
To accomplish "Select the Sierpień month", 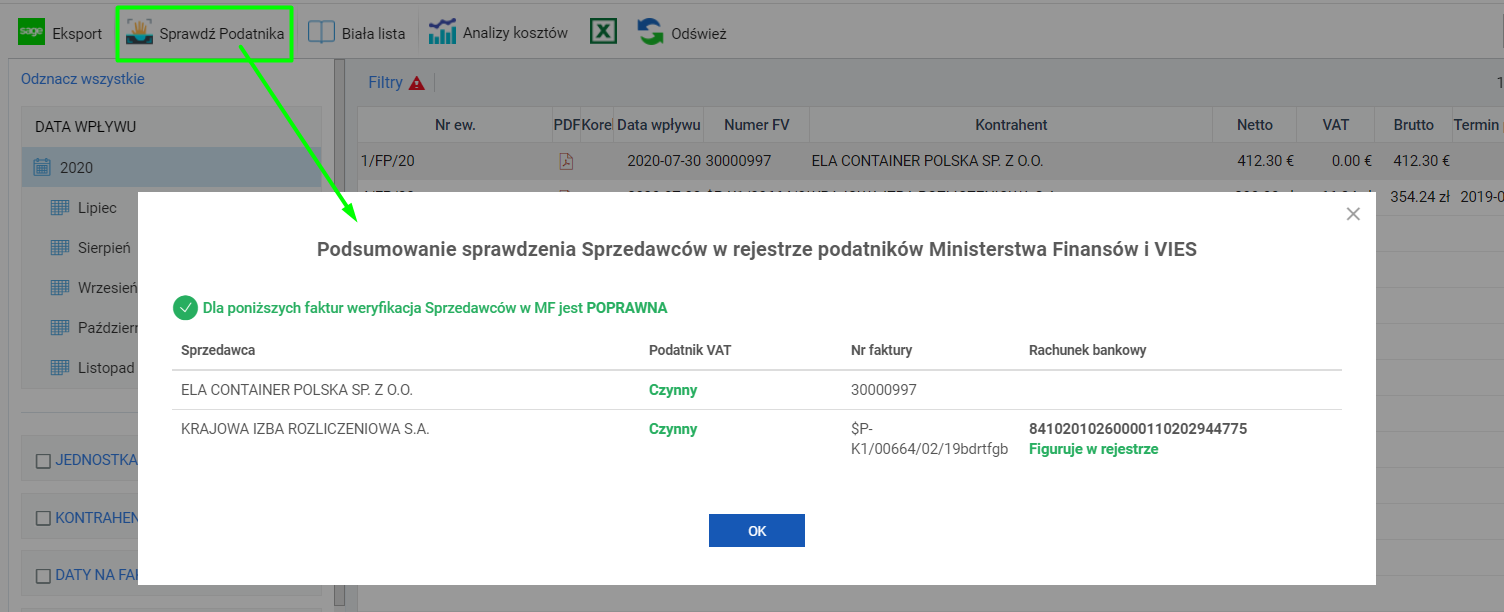I will (x=104, y=248).
